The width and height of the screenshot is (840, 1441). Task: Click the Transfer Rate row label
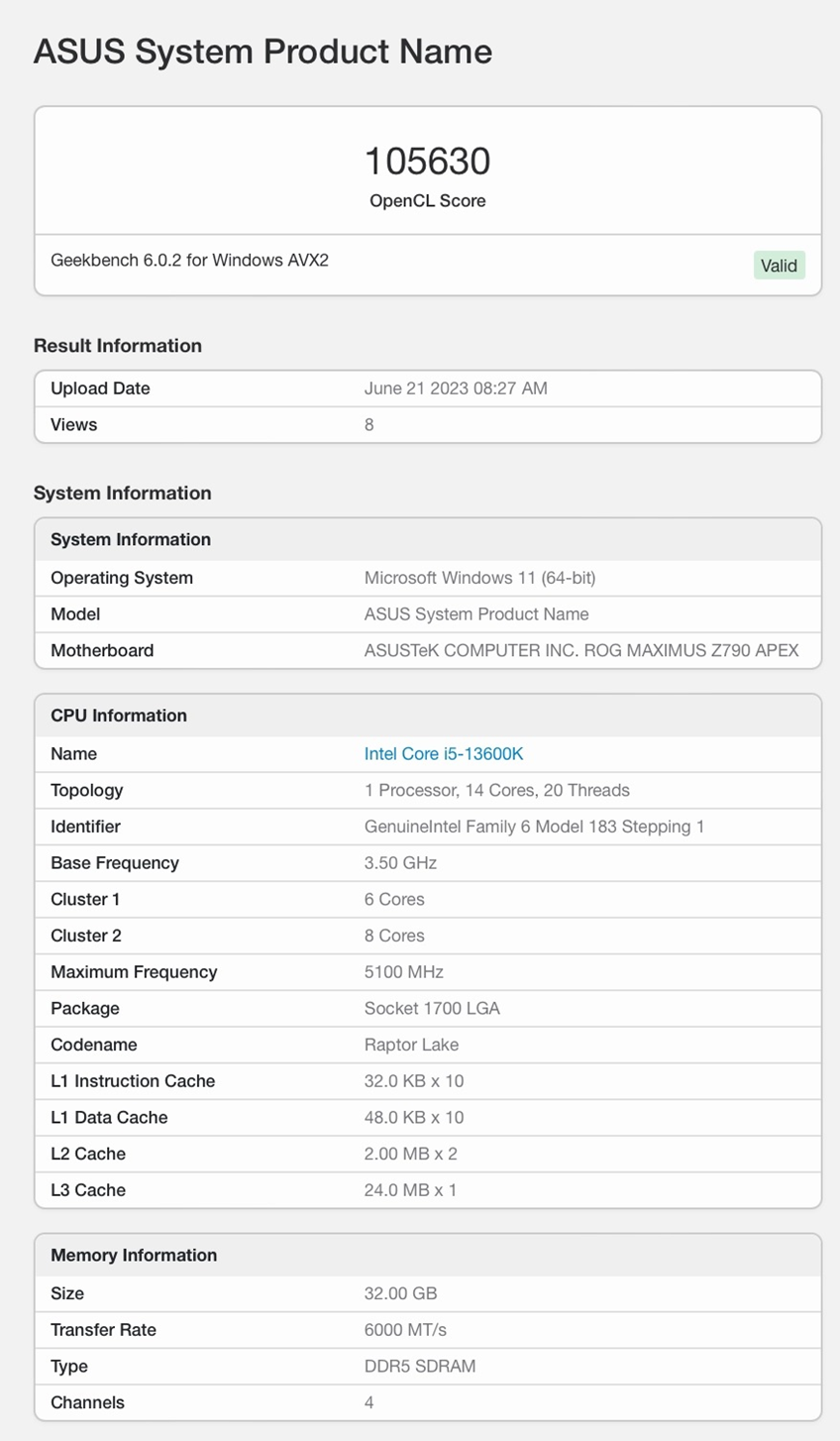coord(103,1329)
